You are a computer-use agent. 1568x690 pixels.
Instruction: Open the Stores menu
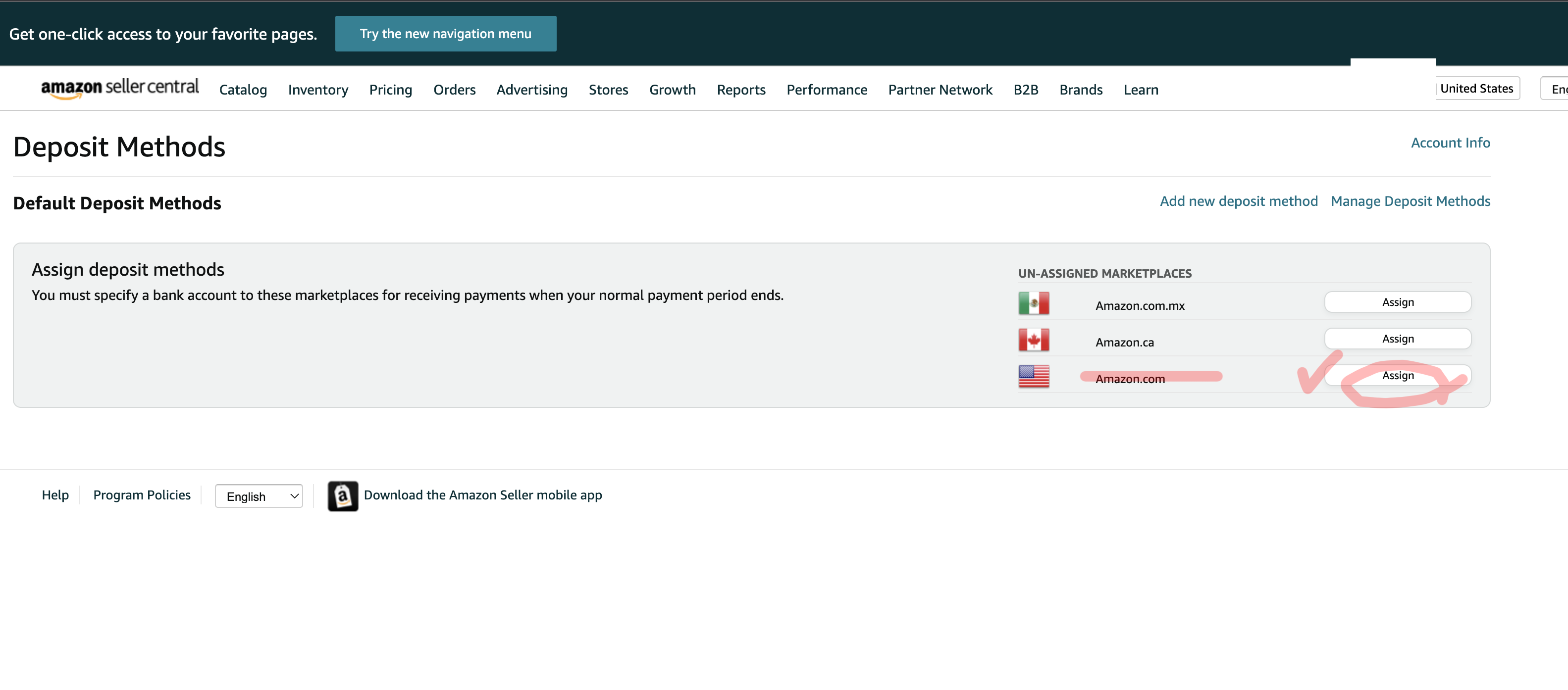pyautogui.click(x=608, y=90)
